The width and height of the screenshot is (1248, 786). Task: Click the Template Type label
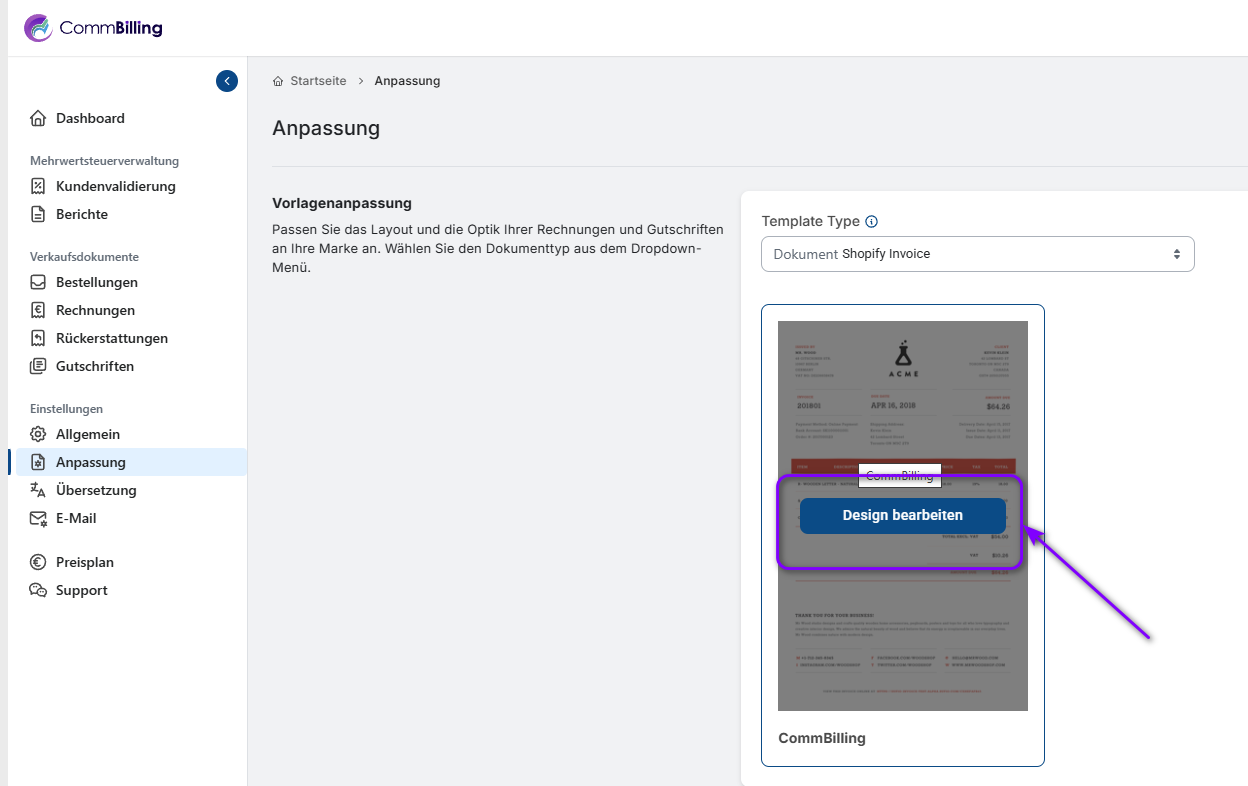[x=811, y=222]
